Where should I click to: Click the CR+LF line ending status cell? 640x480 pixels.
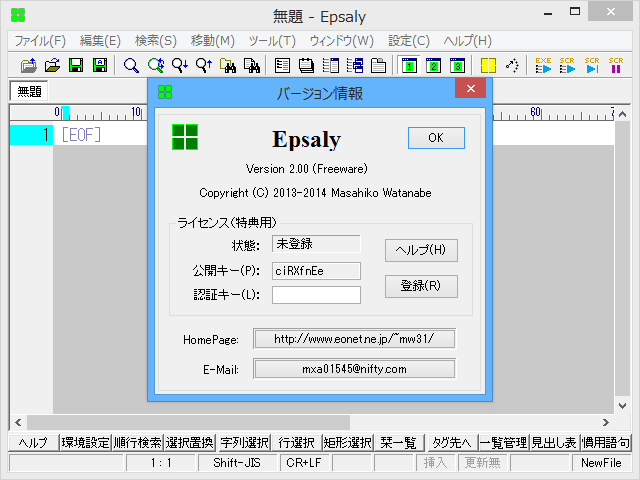(304, 463)
